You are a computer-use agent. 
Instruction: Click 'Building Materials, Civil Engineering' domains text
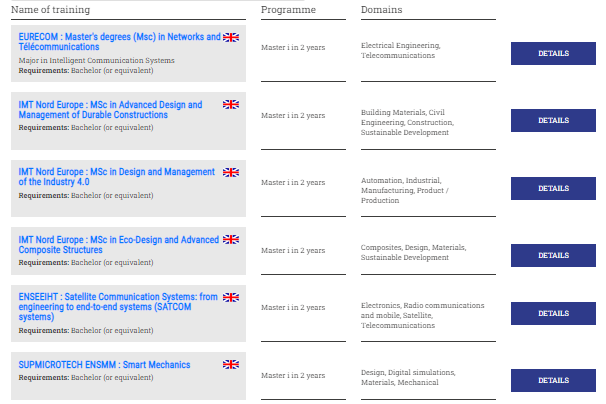pos(407,122)
